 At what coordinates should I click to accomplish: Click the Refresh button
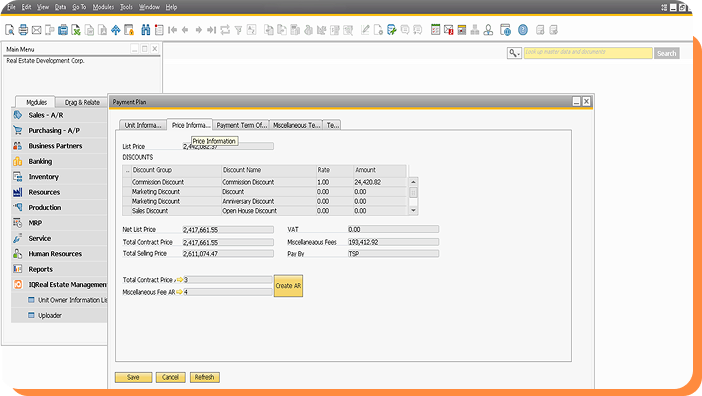click(205, 377)
